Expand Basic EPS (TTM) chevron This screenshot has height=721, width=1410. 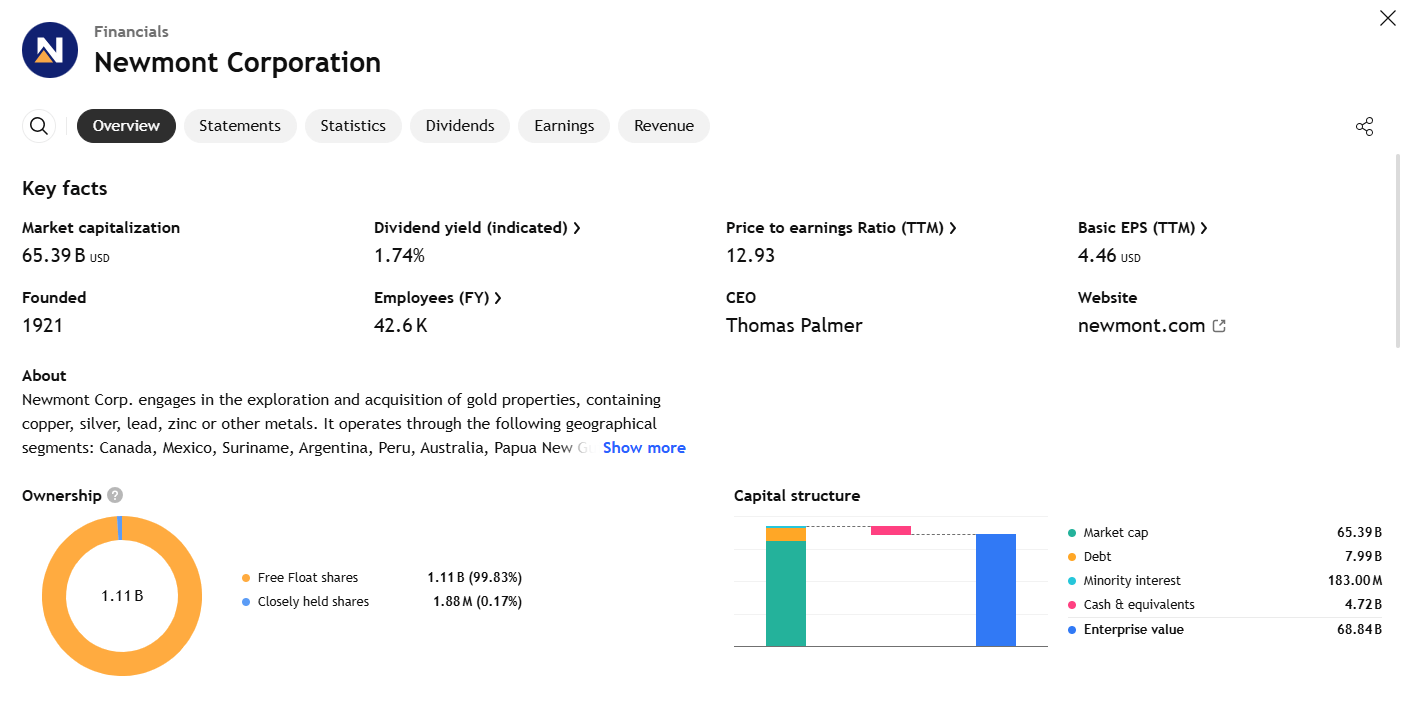1204,228
